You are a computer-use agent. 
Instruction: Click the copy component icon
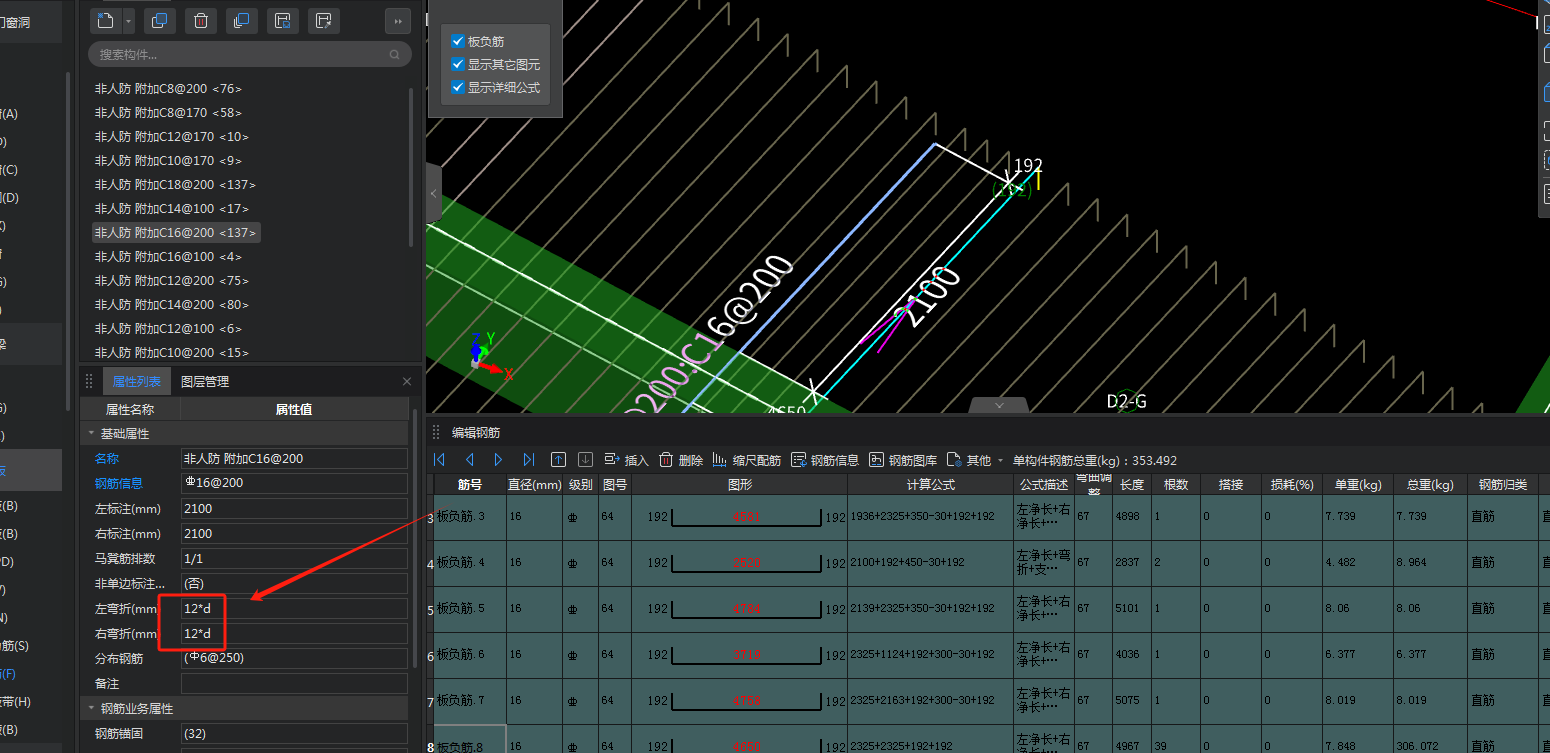[x=158, y=20]
